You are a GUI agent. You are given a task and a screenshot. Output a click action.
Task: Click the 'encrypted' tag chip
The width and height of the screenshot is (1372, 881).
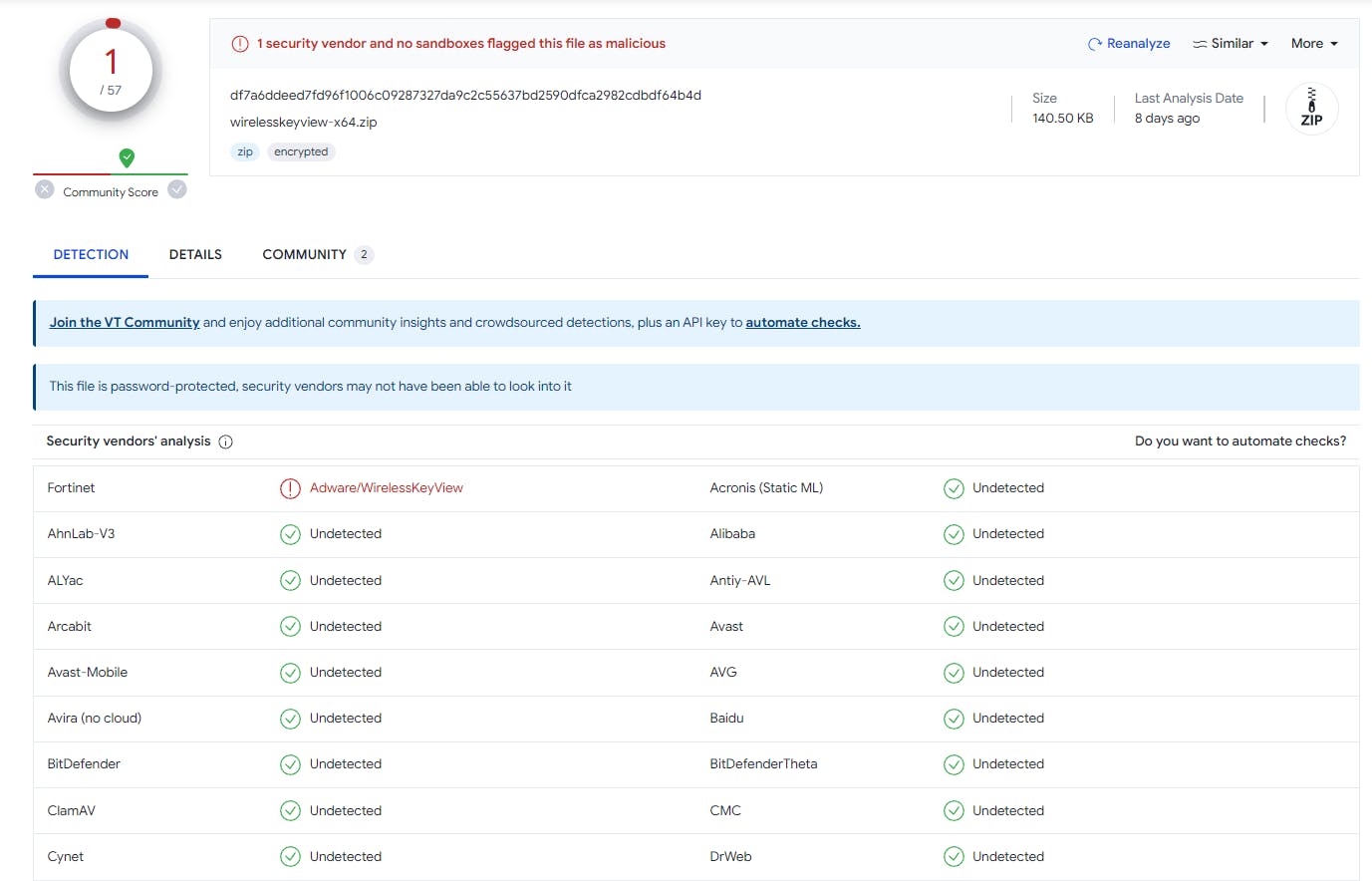301,152
